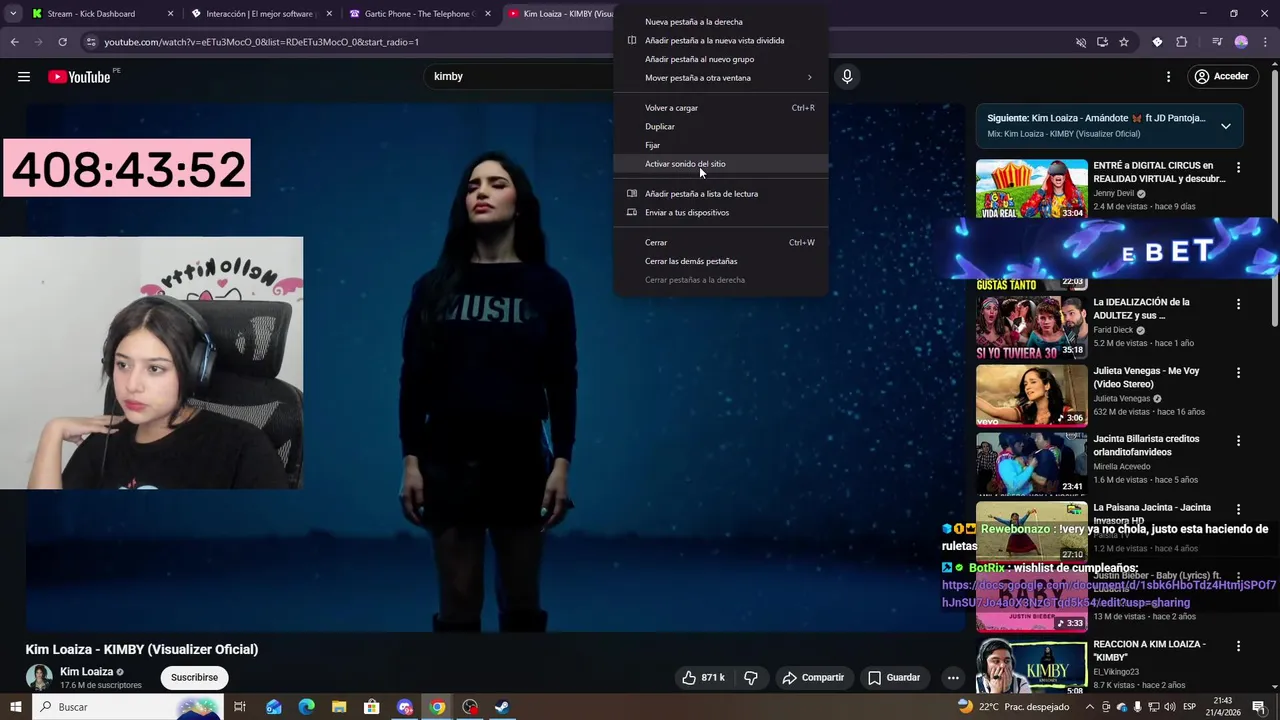Open YouTube settings three-dot menu beside Acceder
1280x720 pixels.
coord(1168,77)
